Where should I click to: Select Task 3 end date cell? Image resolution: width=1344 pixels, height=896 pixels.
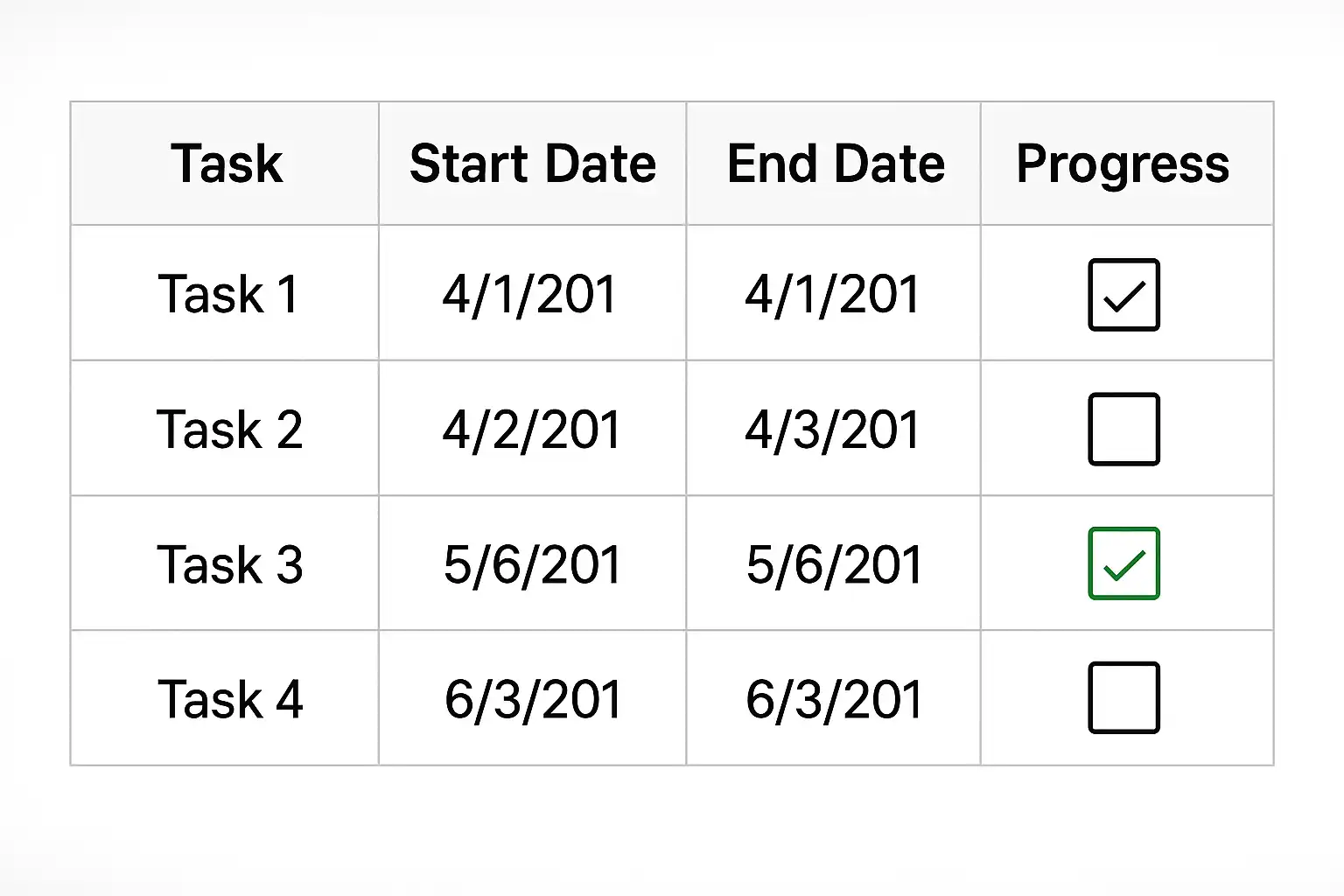coord(834,564)
